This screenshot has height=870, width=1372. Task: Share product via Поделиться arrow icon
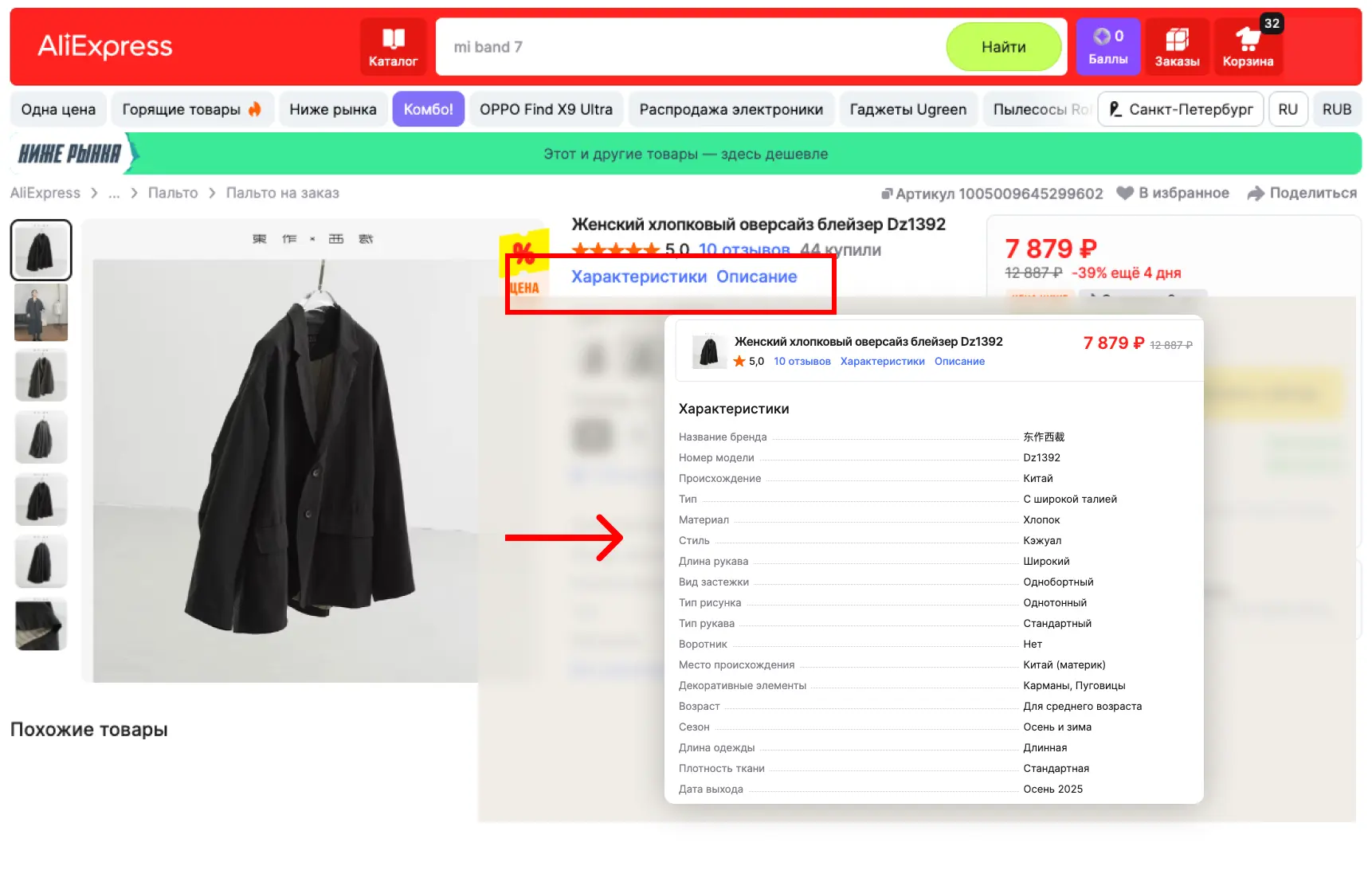[x=1256, y=193]
